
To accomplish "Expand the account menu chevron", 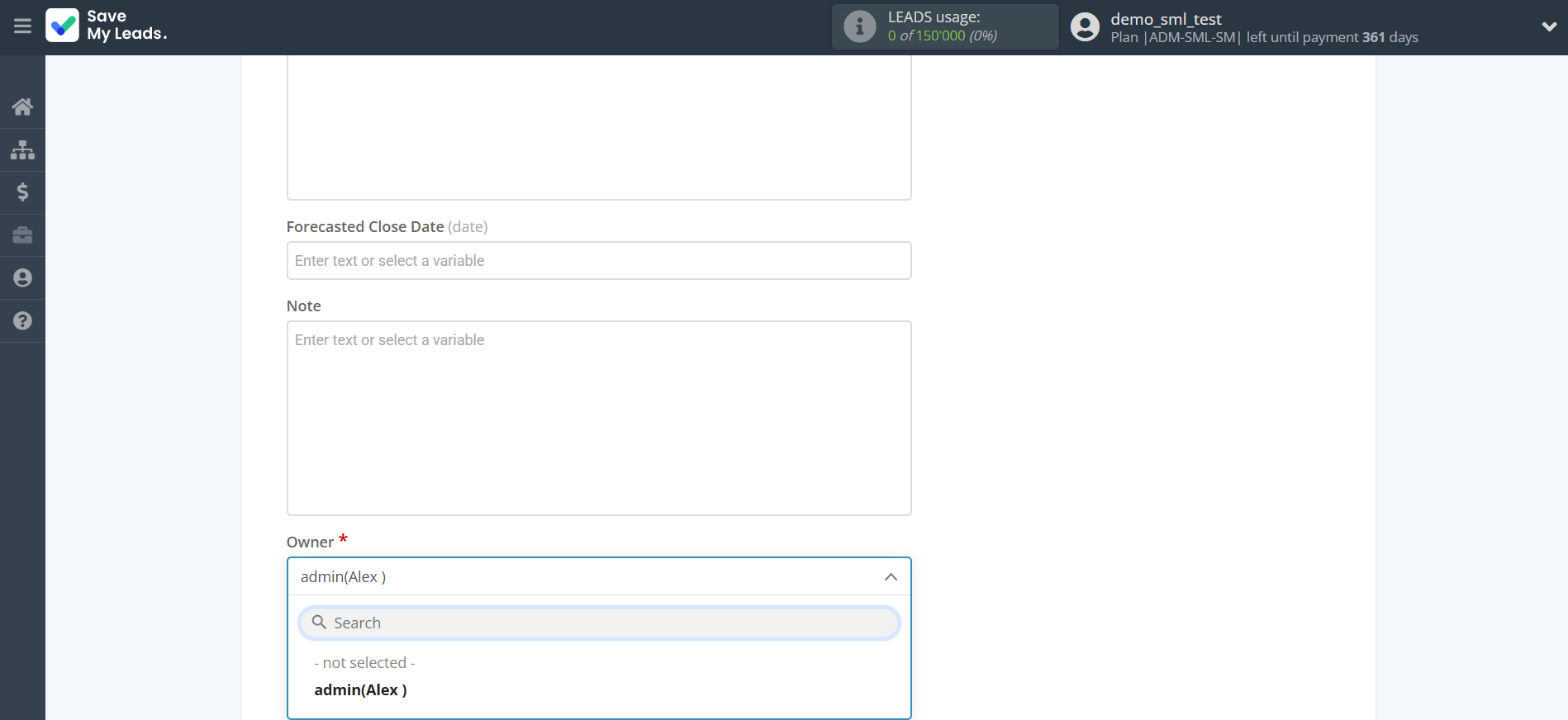I will (1549, 26).
